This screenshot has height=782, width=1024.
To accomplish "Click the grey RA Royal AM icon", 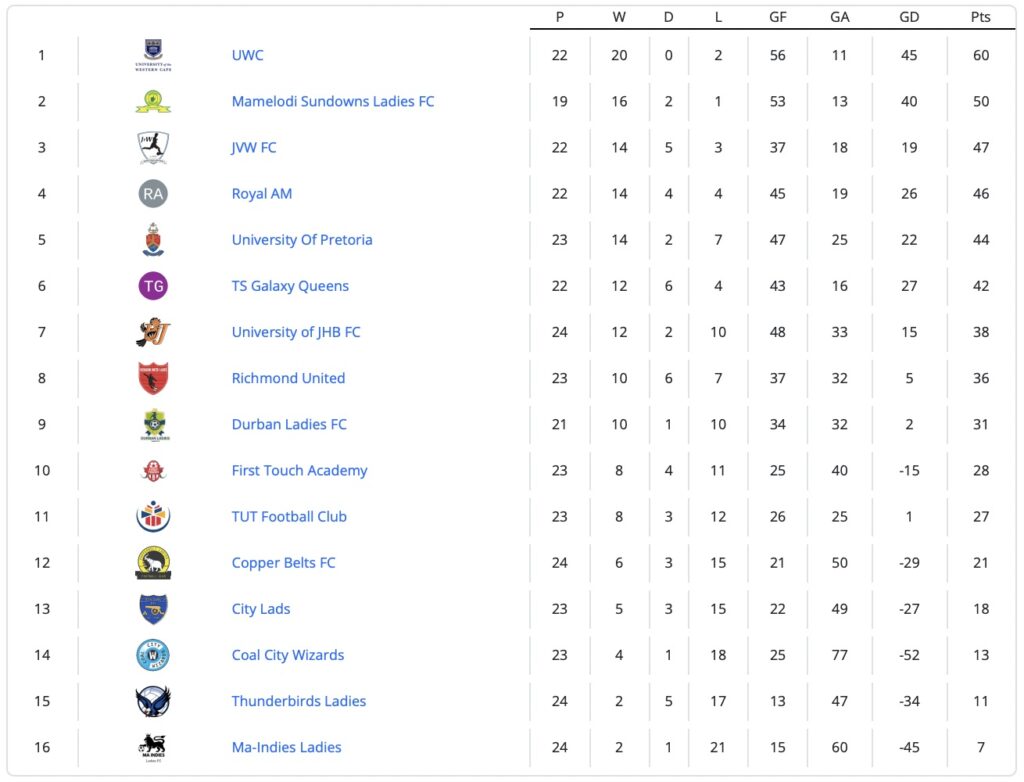I will point(153,194).
